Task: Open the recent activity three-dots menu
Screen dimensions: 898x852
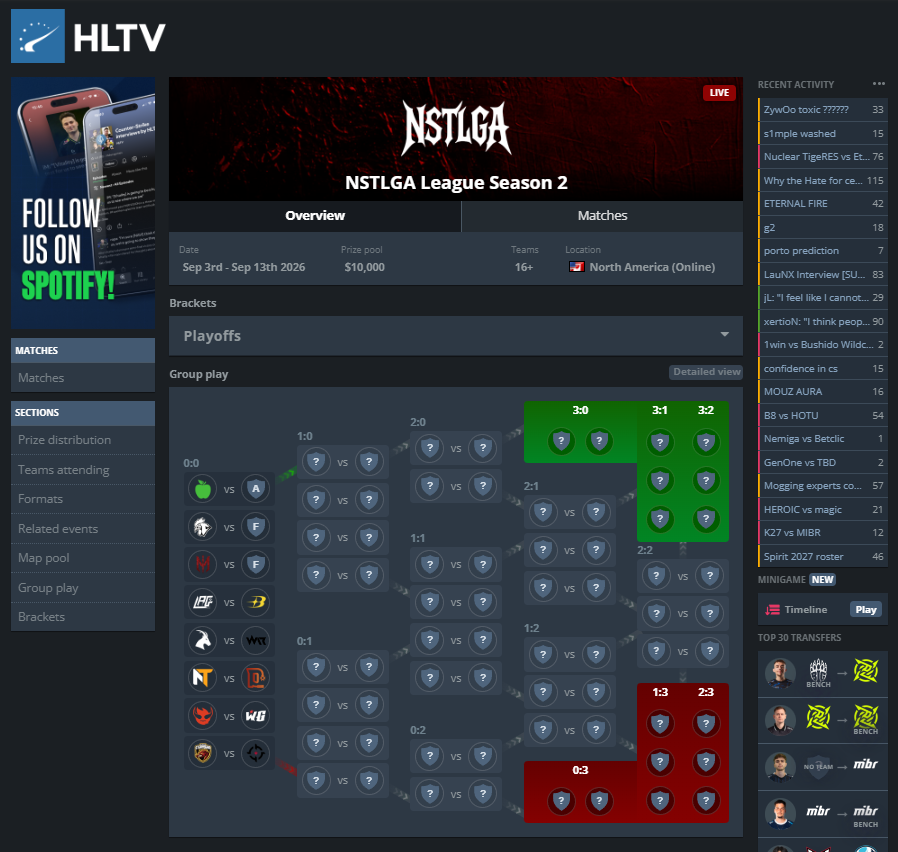Action: point(879,84)
